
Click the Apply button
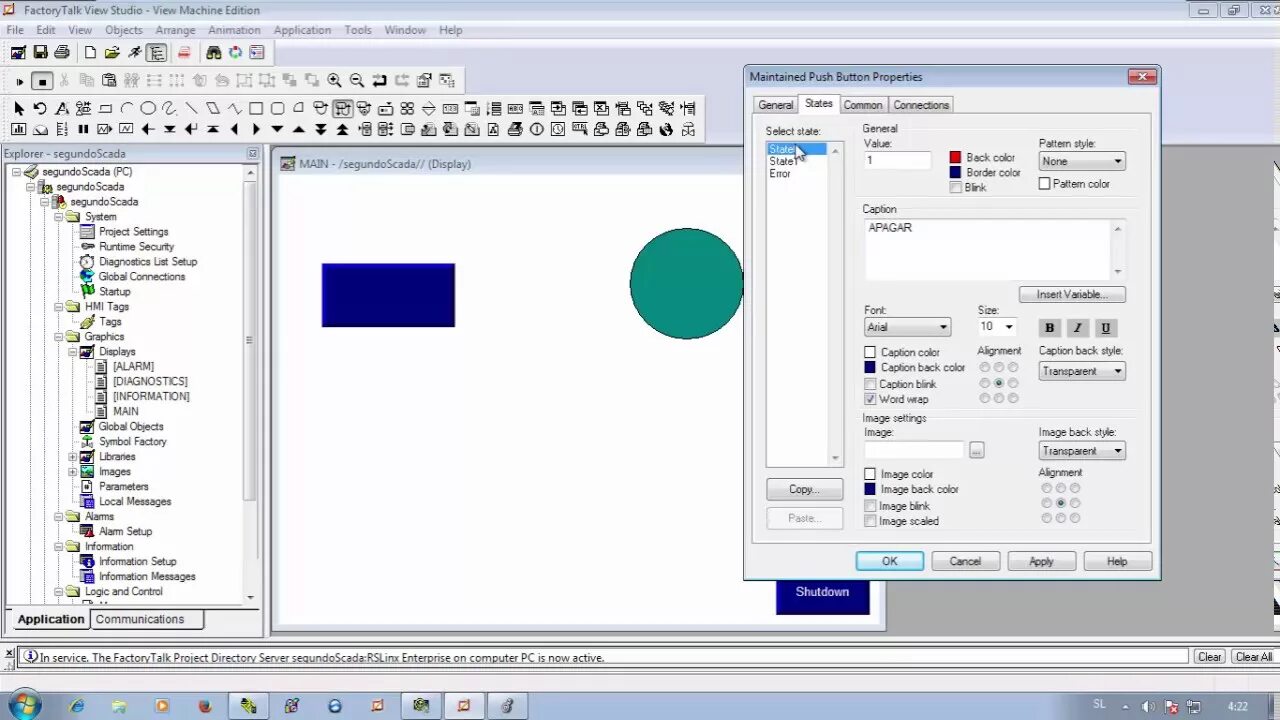point(1041,561)
